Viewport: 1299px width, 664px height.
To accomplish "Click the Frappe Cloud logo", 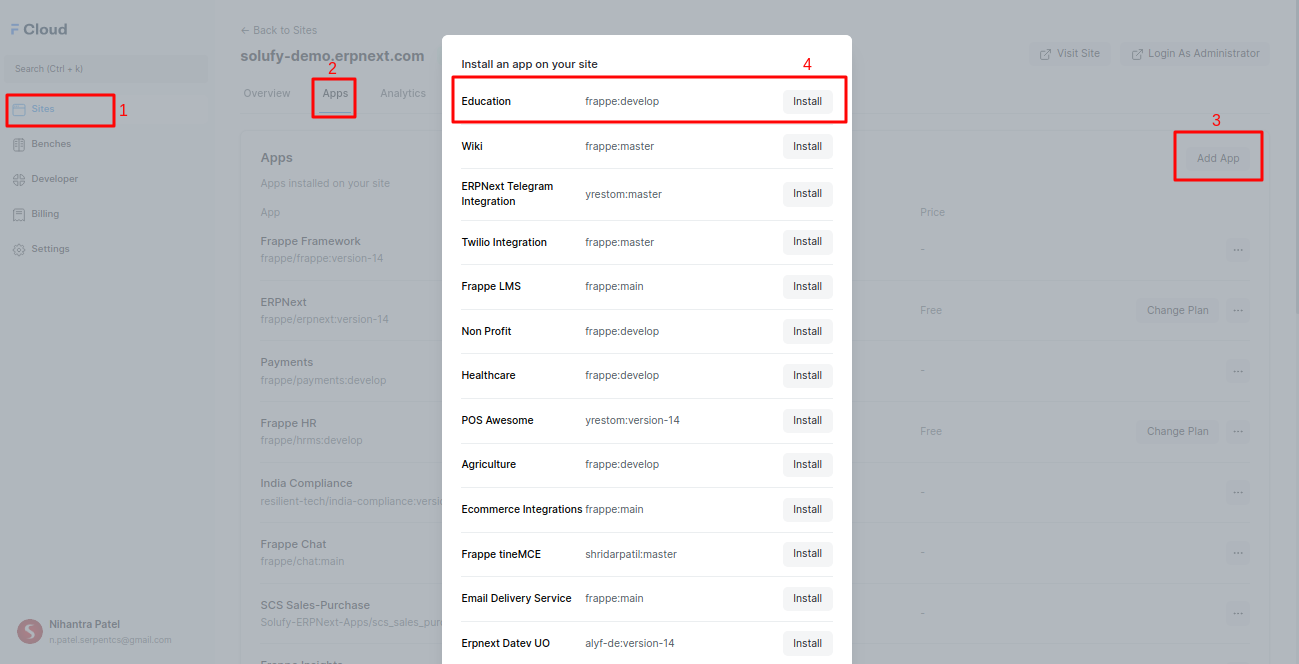I will (39, 30).
